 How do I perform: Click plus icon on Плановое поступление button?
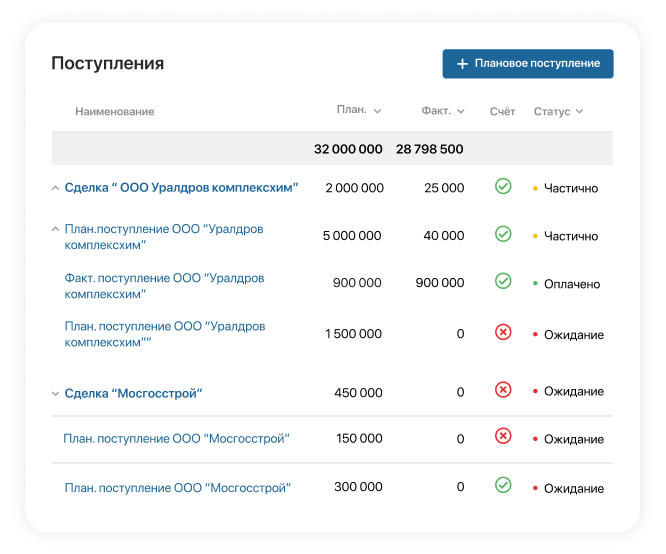[x=462, y=64]
